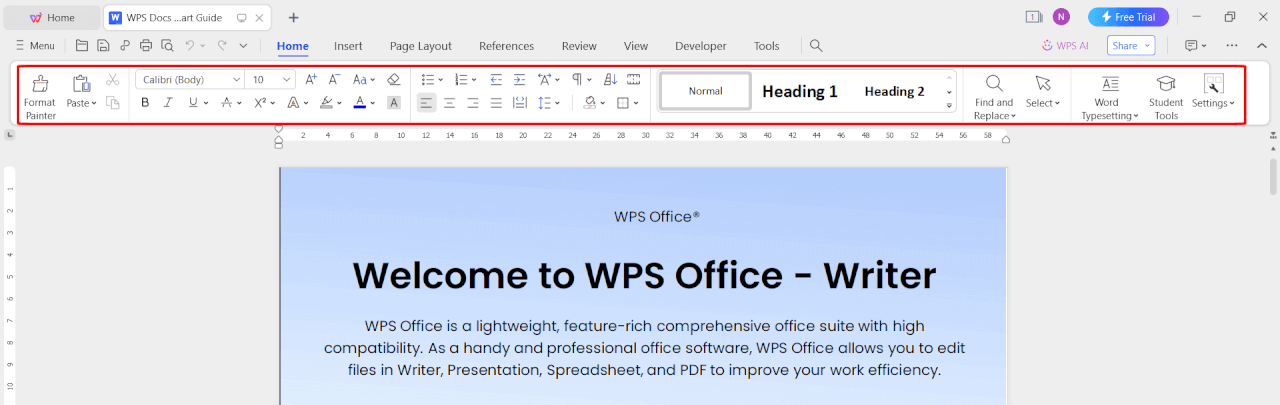Expand the styles gallery more arrow
1280x405 pixels.
[949, 105]
